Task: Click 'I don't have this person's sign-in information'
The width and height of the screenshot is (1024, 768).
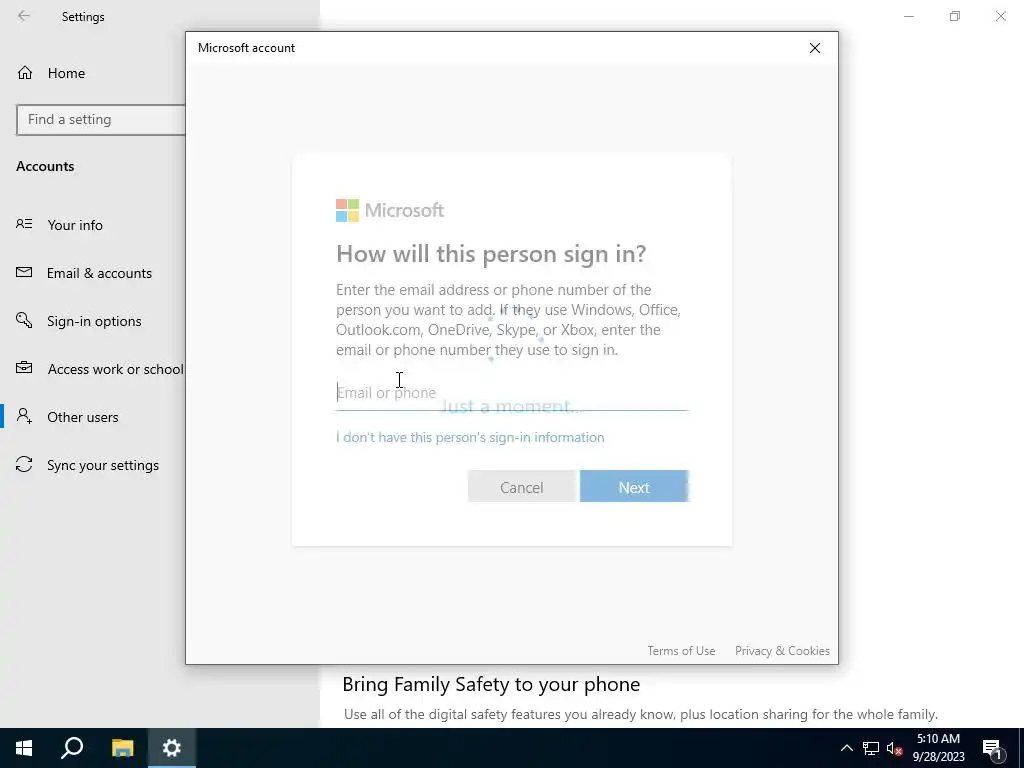Action: tap(470, 438)
